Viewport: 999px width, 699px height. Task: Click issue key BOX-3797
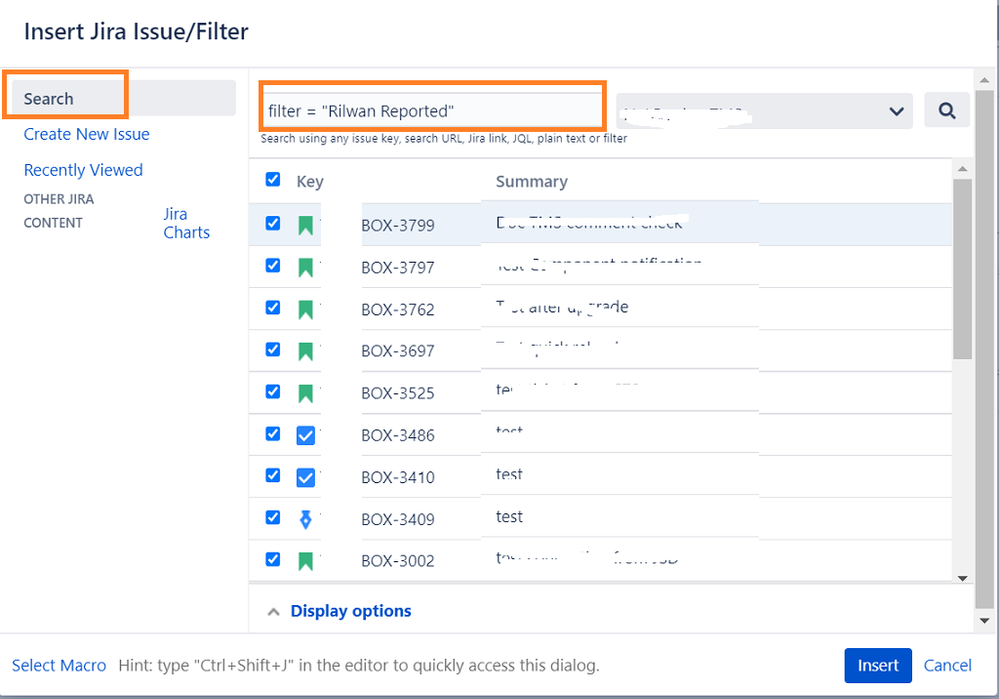(398, 268)
